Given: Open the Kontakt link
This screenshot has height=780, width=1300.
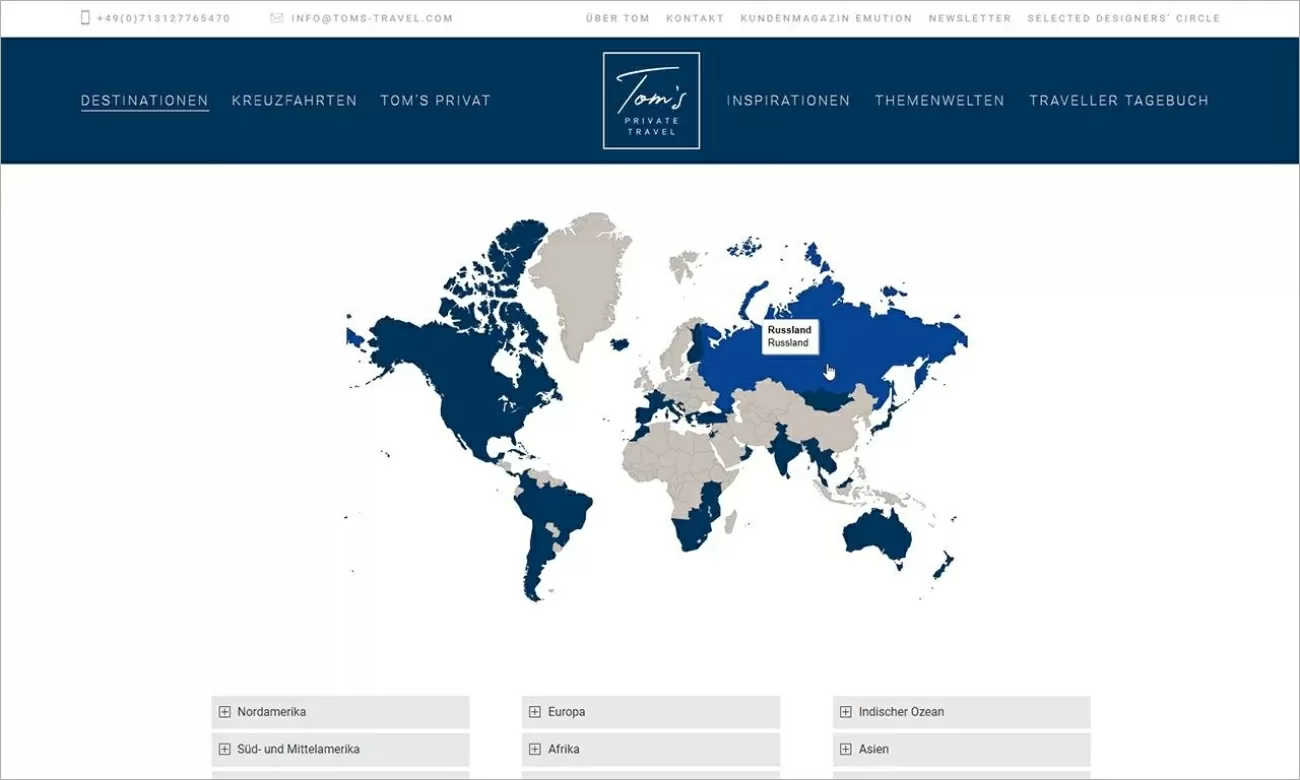Looking at the screenshot, I should click(695, 18).
